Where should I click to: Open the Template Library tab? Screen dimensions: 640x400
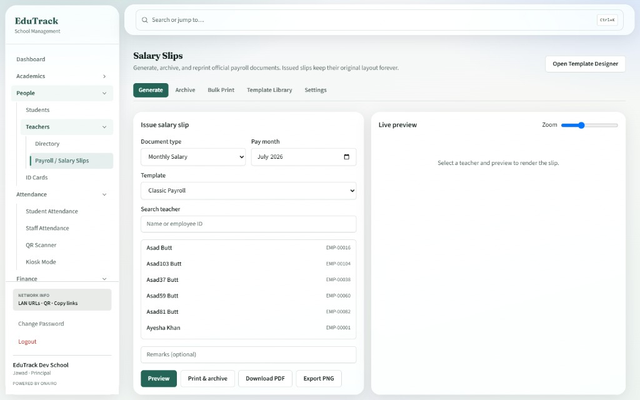(269, 90)
